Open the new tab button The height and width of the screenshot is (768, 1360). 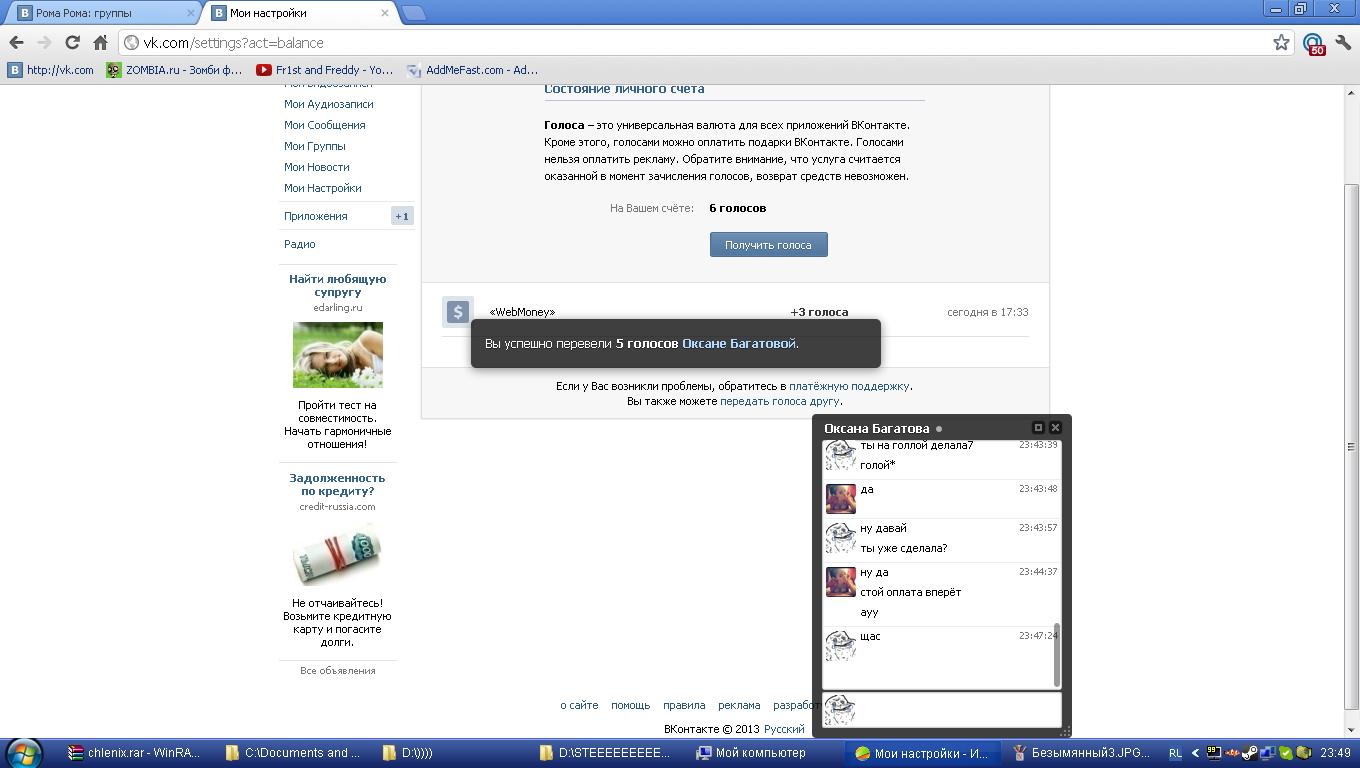click(x=413, y=13)
